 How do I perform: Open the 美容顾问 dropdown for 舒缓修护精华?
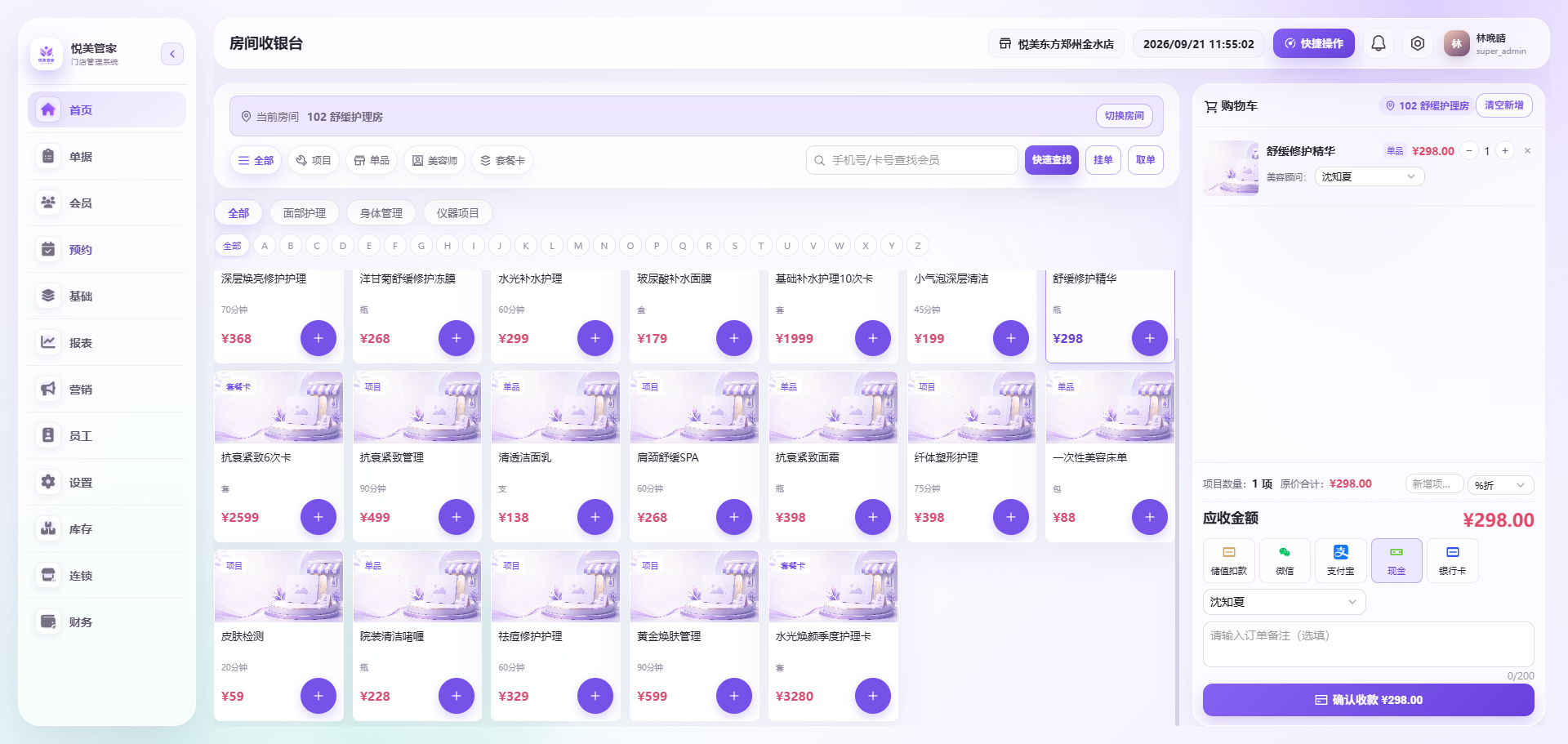[x=1370, y=176]
